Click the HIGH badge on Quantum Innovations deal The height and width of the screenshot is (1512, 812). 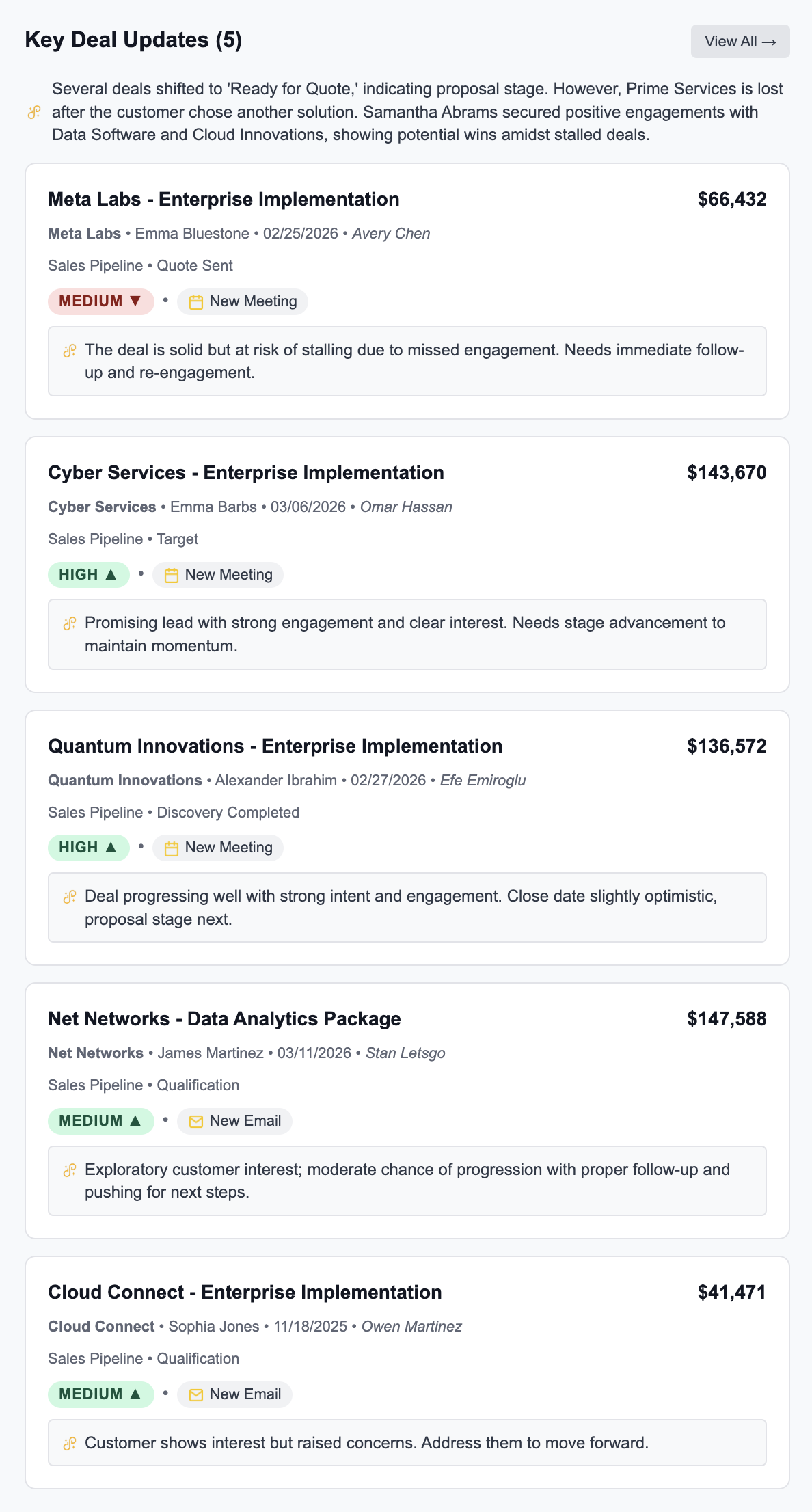click(88, 848)
